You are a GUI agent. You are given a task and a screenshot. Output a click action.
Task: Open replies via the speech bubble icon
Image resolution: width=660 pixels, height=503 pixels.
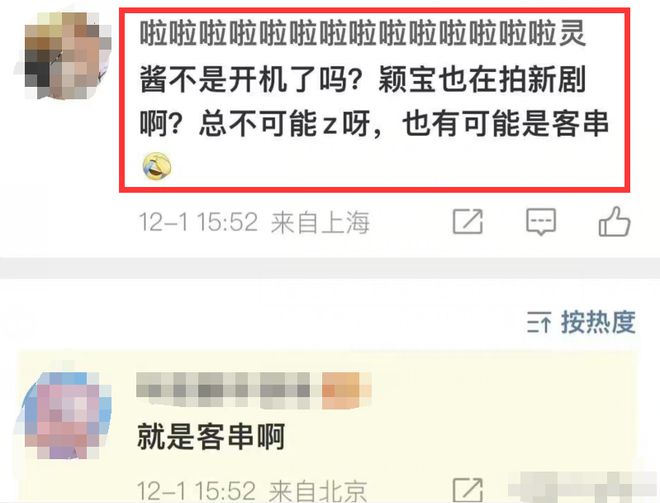pyautogui.click(x=541, y=221)
